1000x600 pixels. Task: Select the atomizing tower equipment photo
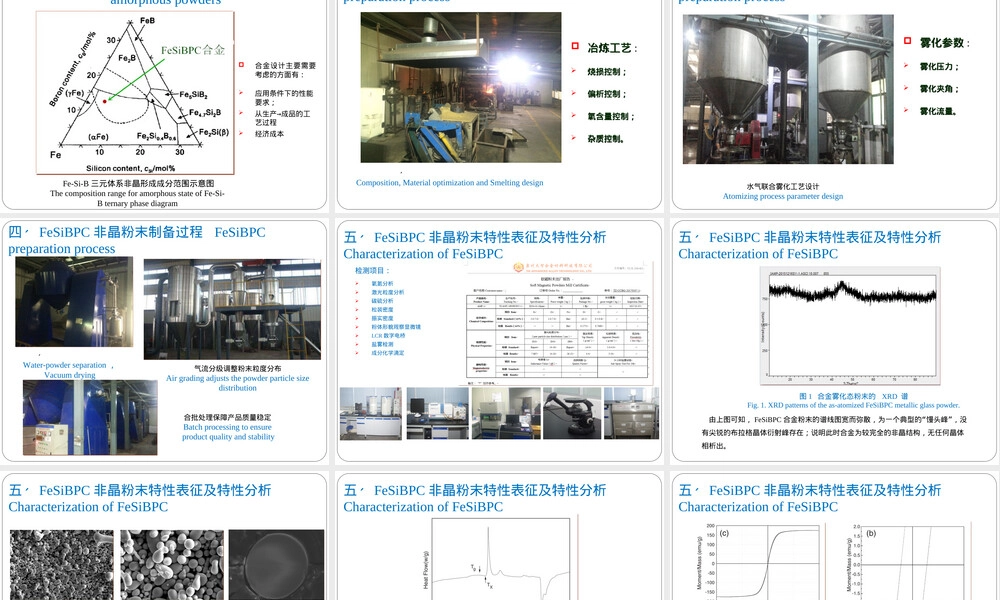(788, 89)
